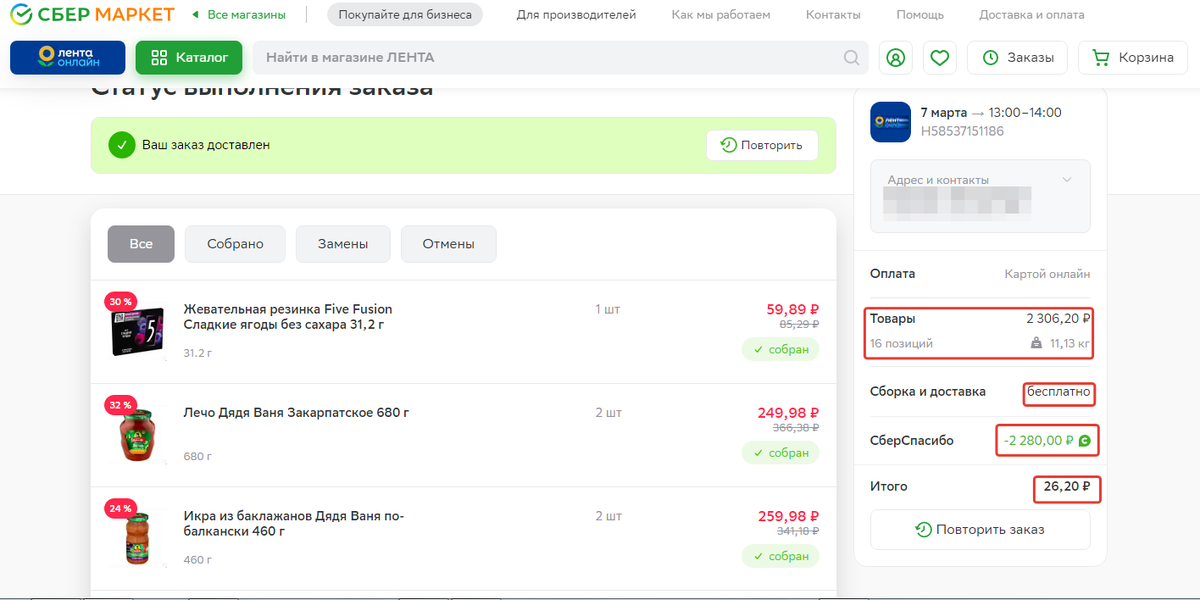
Task: Select the Собрано filter tab
Action: pos(235,244)
